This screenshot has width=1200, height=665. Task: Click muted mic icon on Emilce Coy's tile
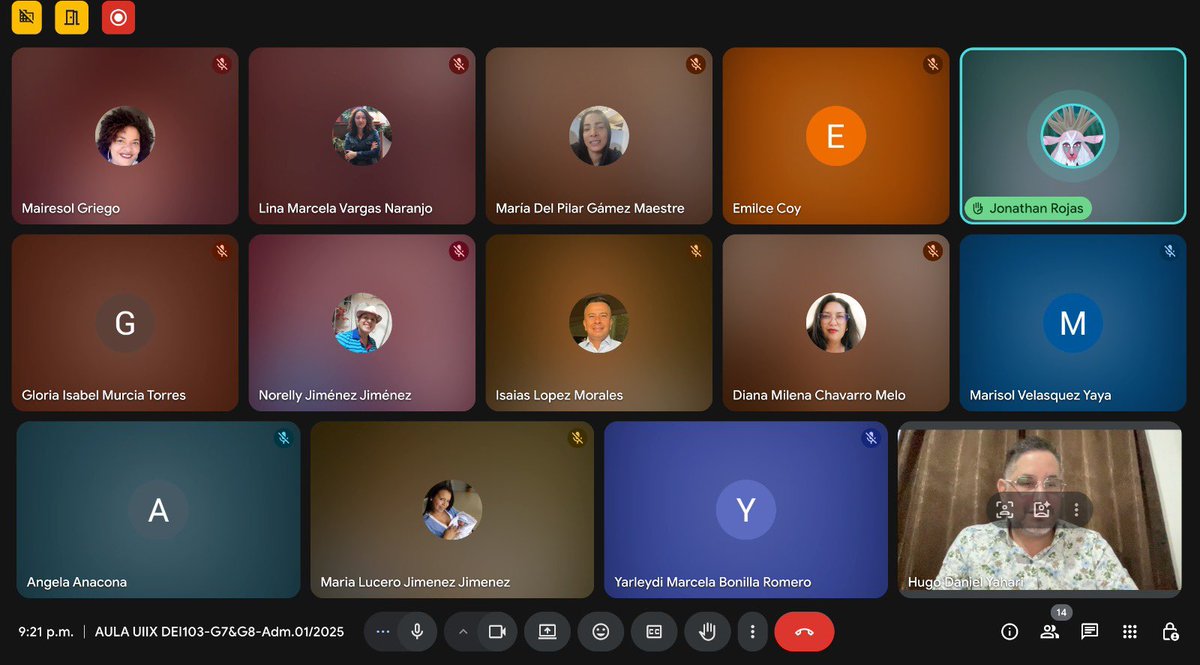[933, 64]
